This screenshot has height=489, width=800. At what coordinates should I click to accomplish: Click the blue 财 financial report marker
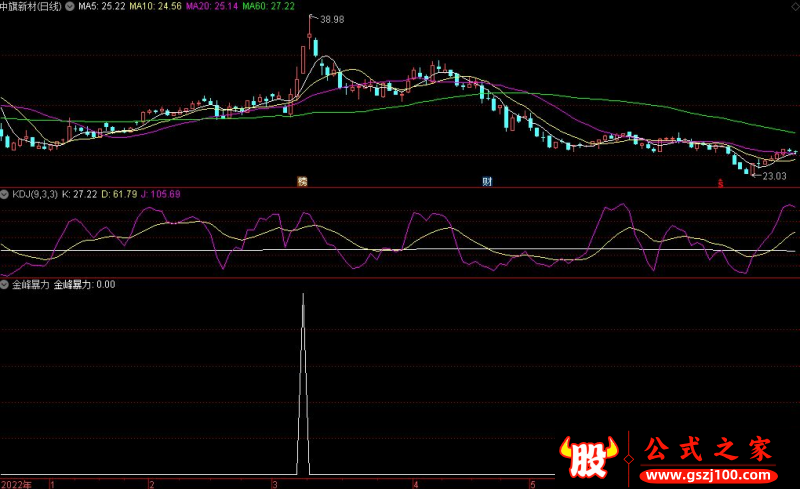[487, 181]
